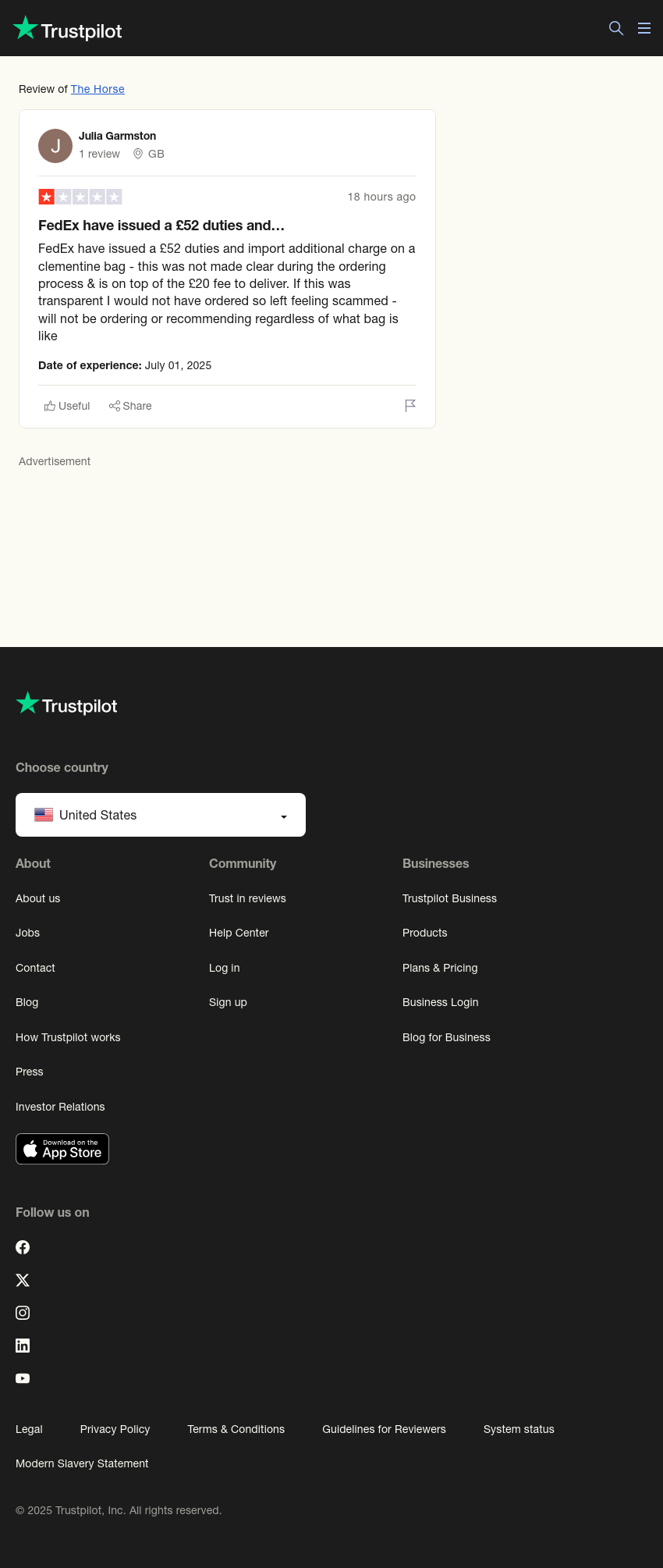Click reviewer name Julia Garmston
Screen dimensions: 663x1568
pos(117,136)
